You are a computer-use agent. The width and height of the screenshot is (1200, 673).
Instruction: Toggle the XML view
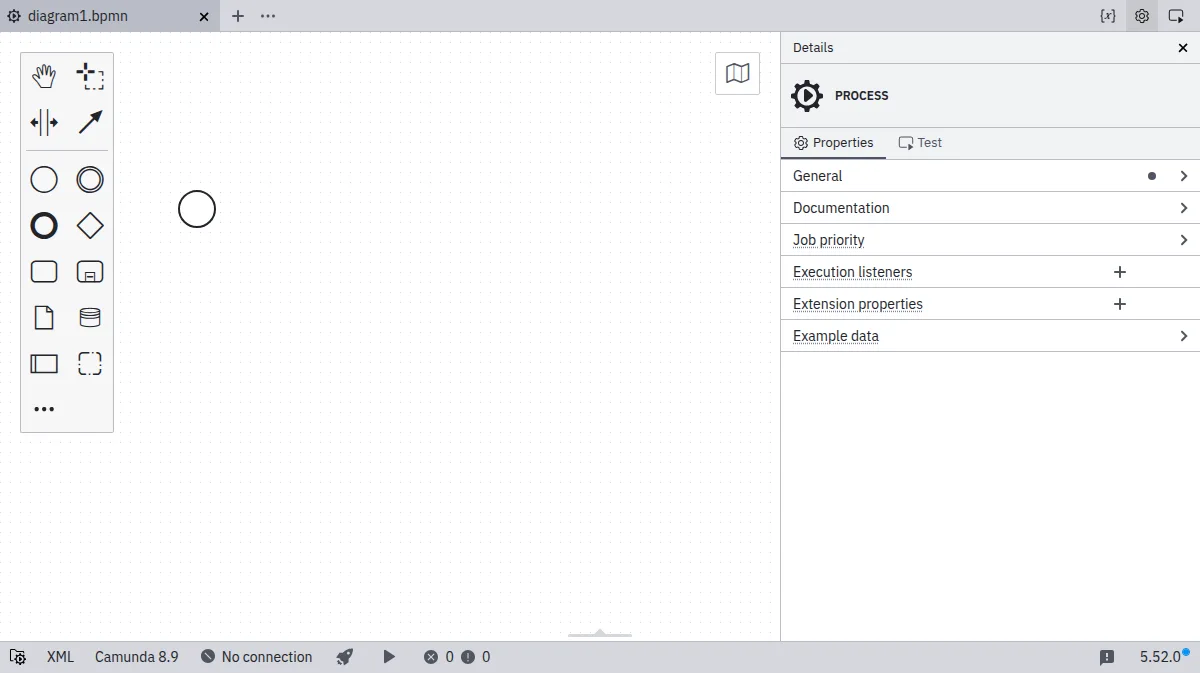pos(60,657)
